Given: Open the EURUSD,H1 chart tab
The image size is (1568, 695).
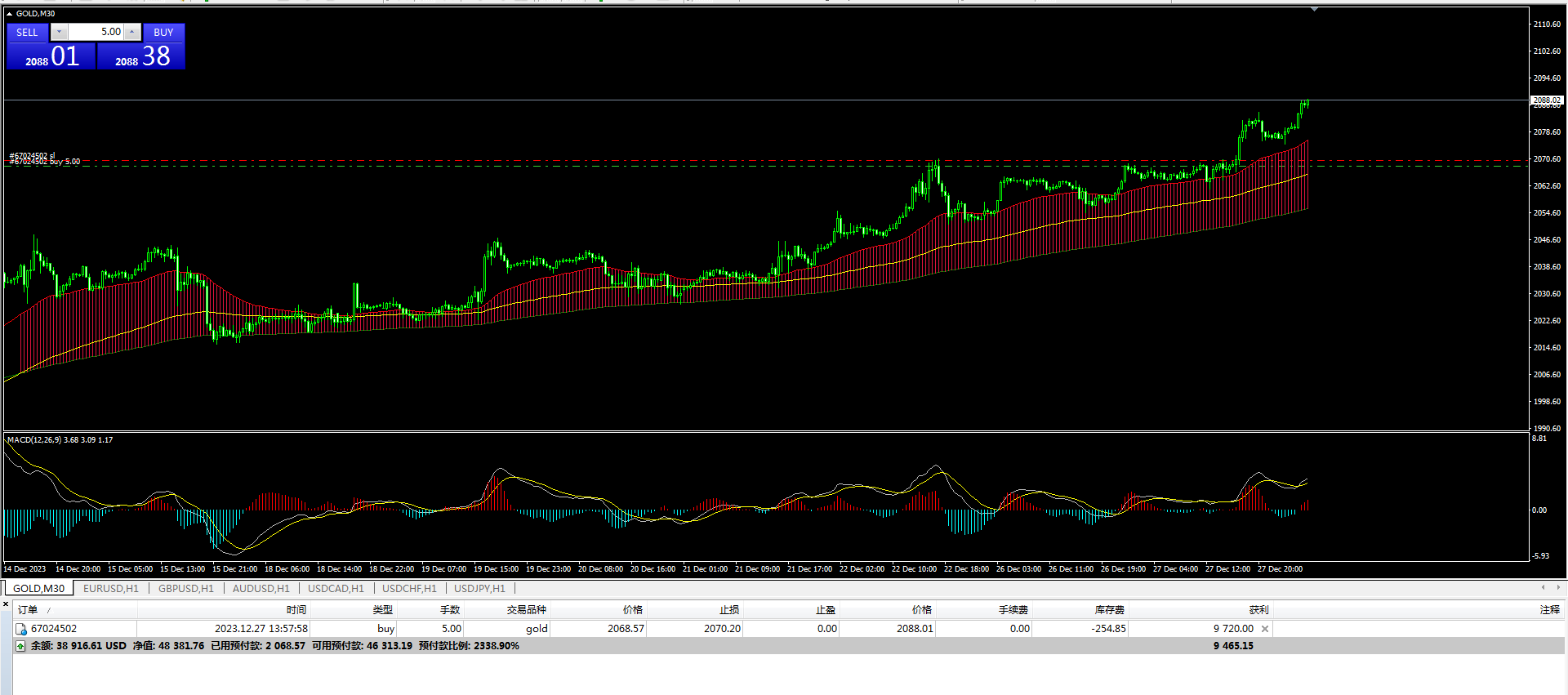Looking at the screenshot, I should (111, 588).
